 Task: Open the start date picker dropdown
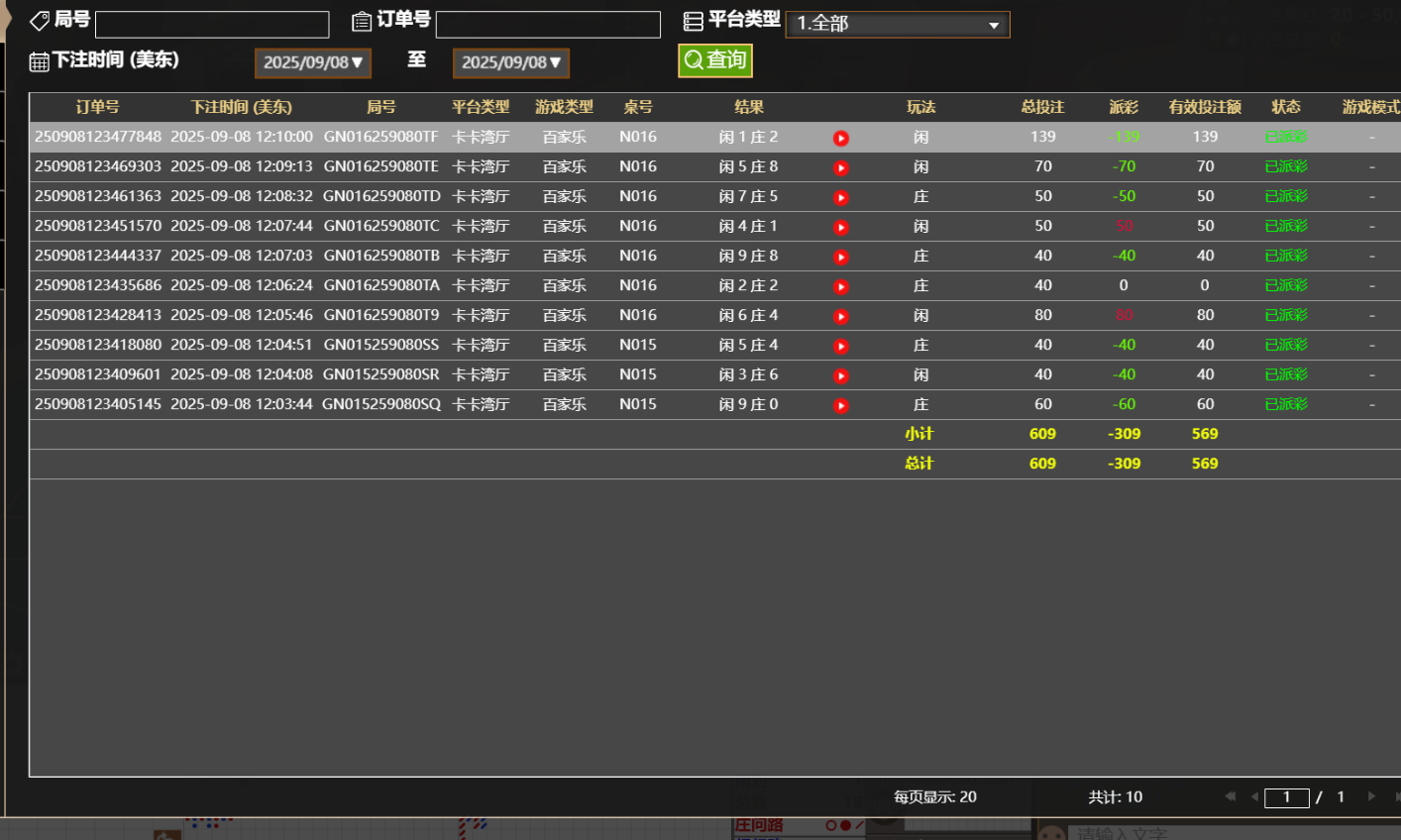pyautogui.click(x=312, y=62)
